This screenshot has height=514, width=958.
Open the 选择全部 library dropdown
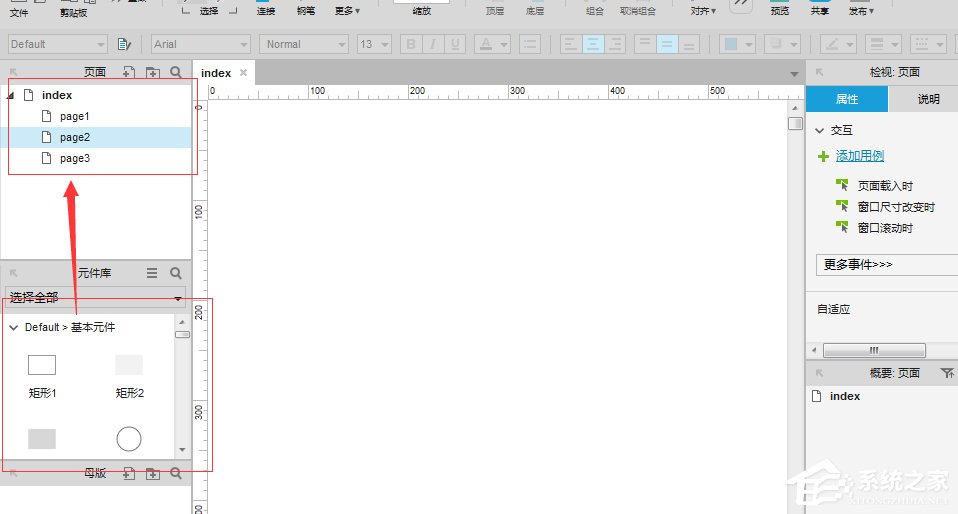[x=96, y=298]
